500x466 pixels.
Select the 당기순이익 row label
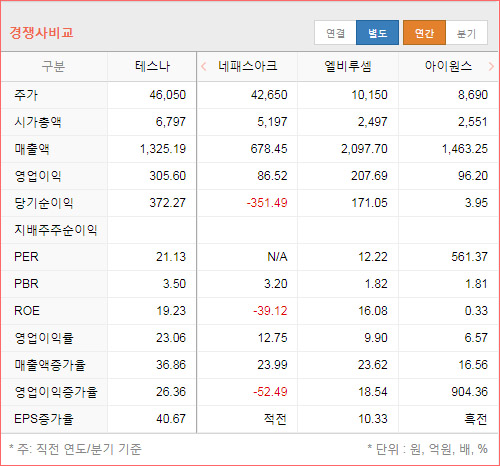coord(44,203)
